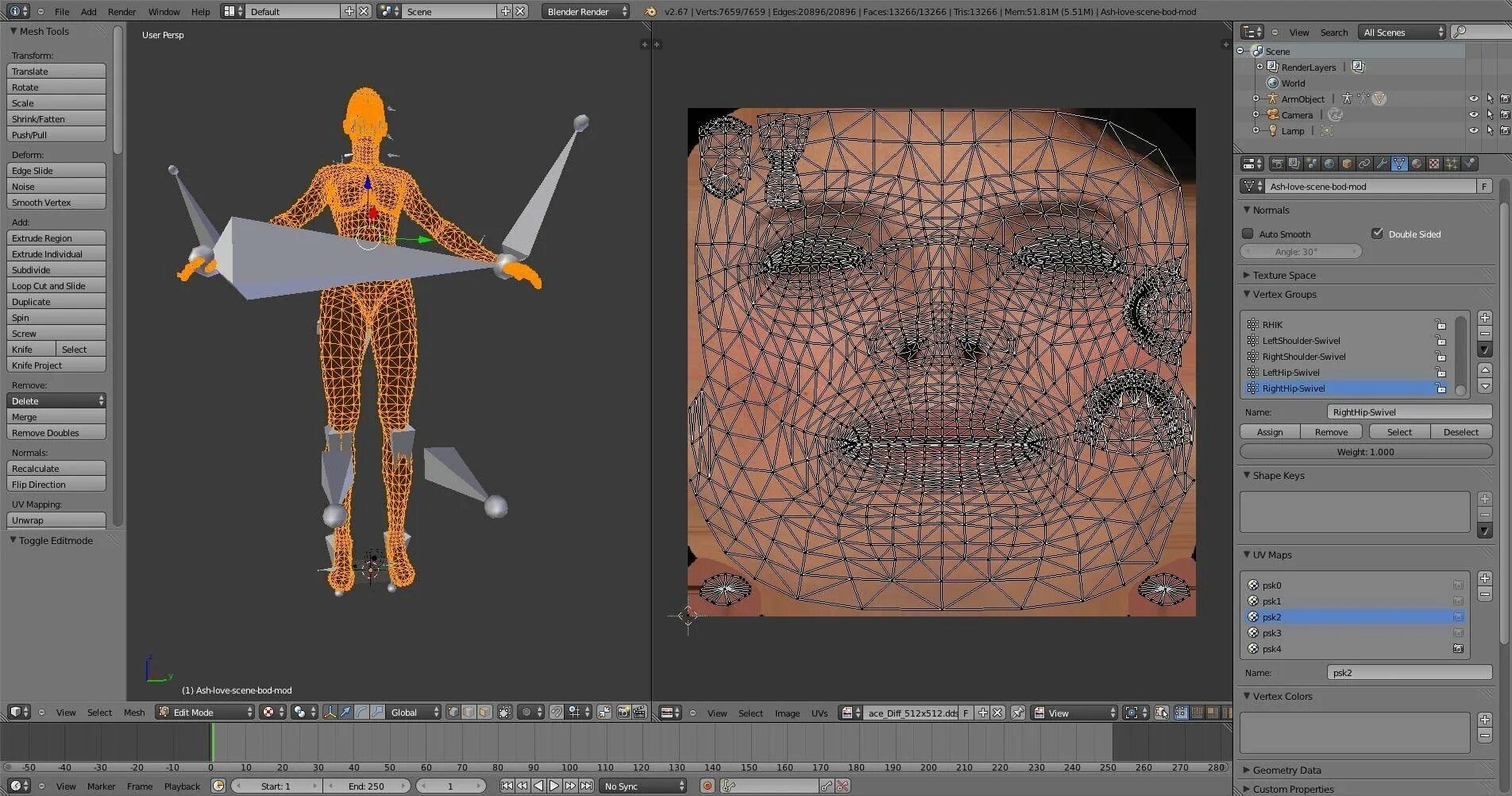Jump to the last frame of animation

586,786
